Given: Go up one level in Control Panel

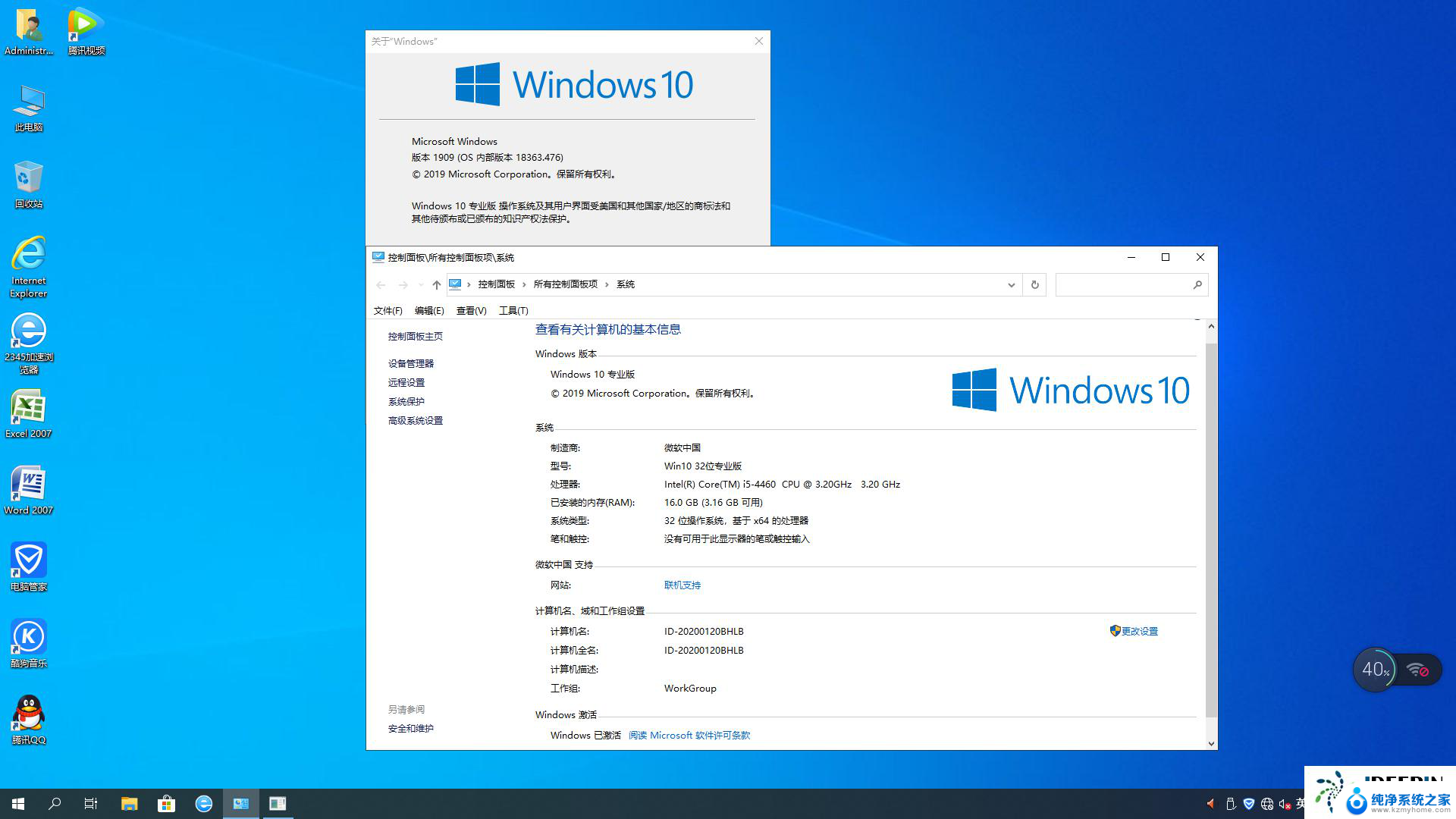Looking at the screenshot, I should coord(436,285).
